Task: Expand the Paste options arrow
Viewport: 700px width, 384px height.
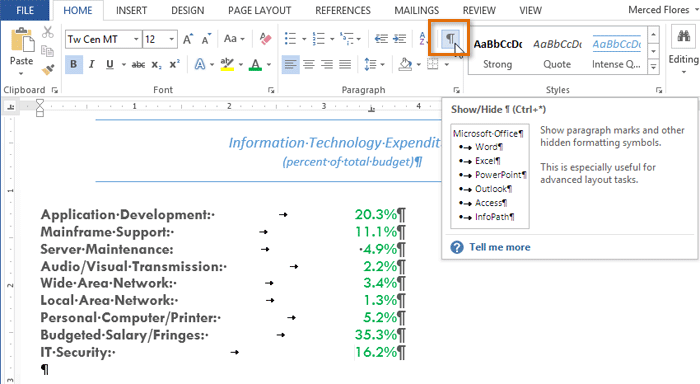Action: (21, 73)
